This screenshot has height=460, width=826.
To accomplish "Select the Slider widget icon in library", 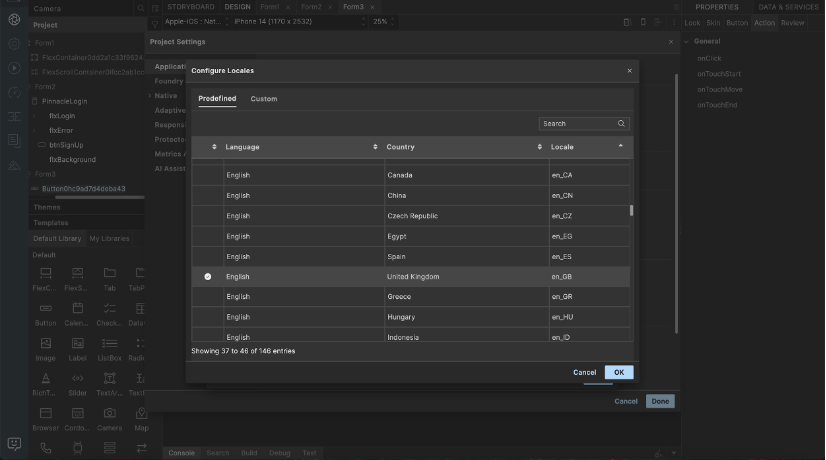I will click(78, 378).
